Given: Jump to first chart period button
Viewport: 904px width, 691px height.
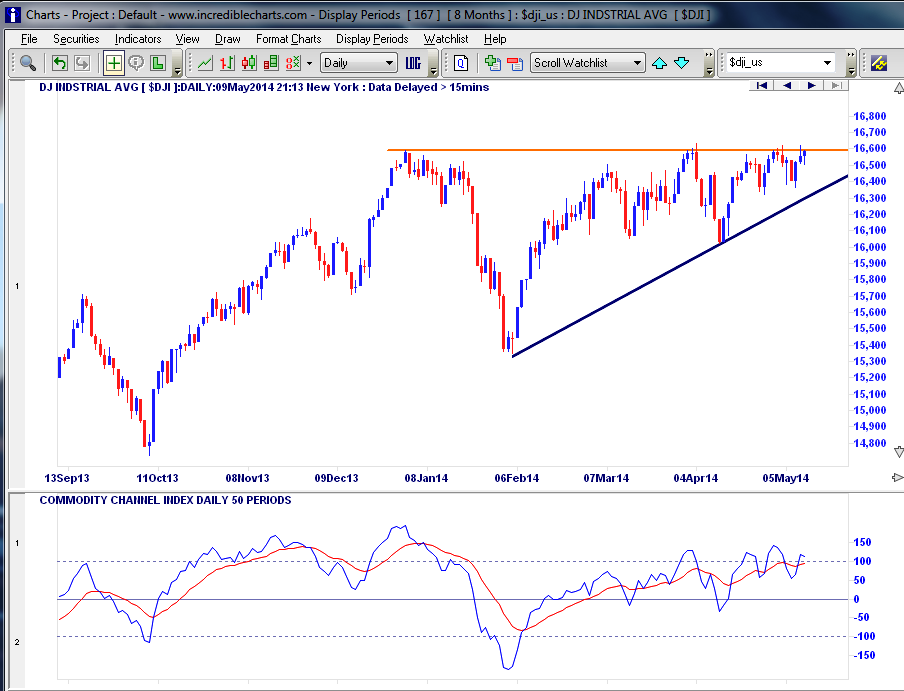Looking at the screenshot, I should (762, 85).
